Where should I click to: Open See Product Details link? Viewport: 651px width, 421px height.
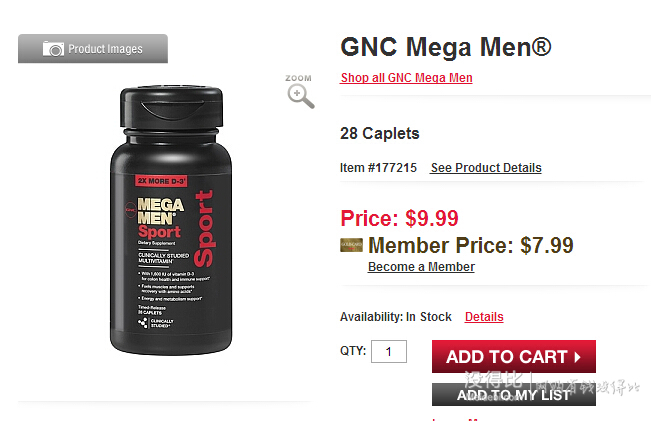point(486,168)
